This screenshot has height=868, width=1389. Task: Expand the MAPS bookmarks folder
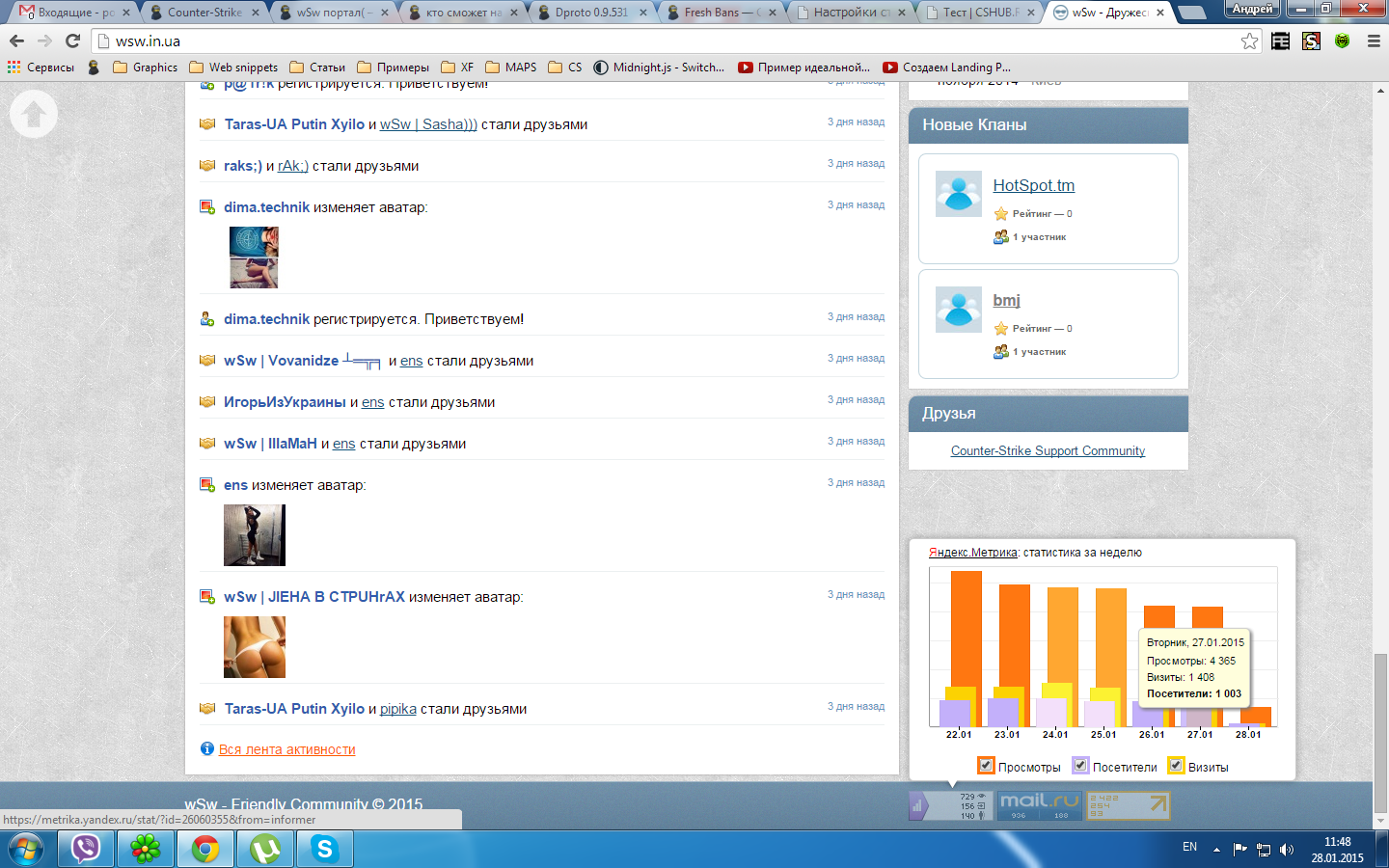(511, 68)
